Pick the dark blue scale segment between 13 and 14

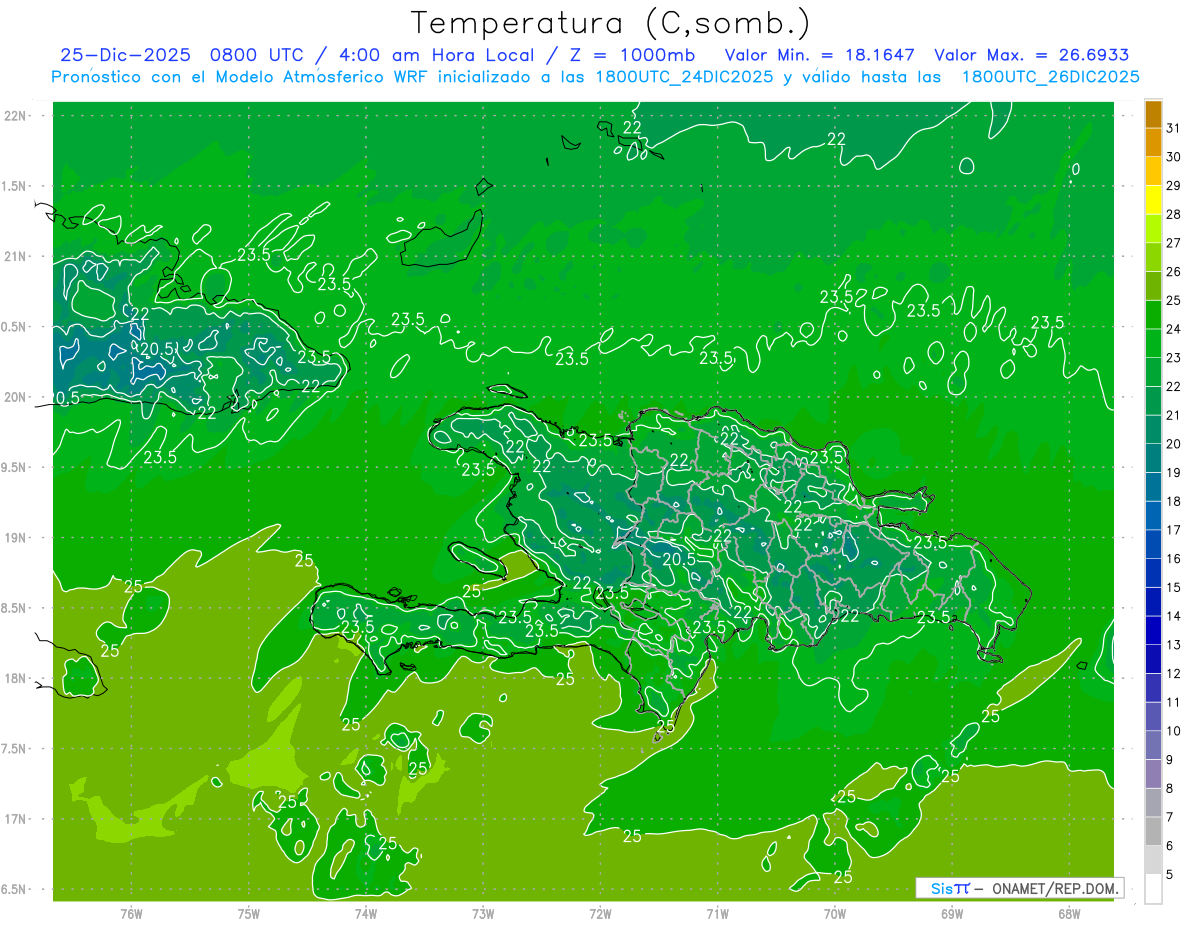click(x=1154, y=630)
